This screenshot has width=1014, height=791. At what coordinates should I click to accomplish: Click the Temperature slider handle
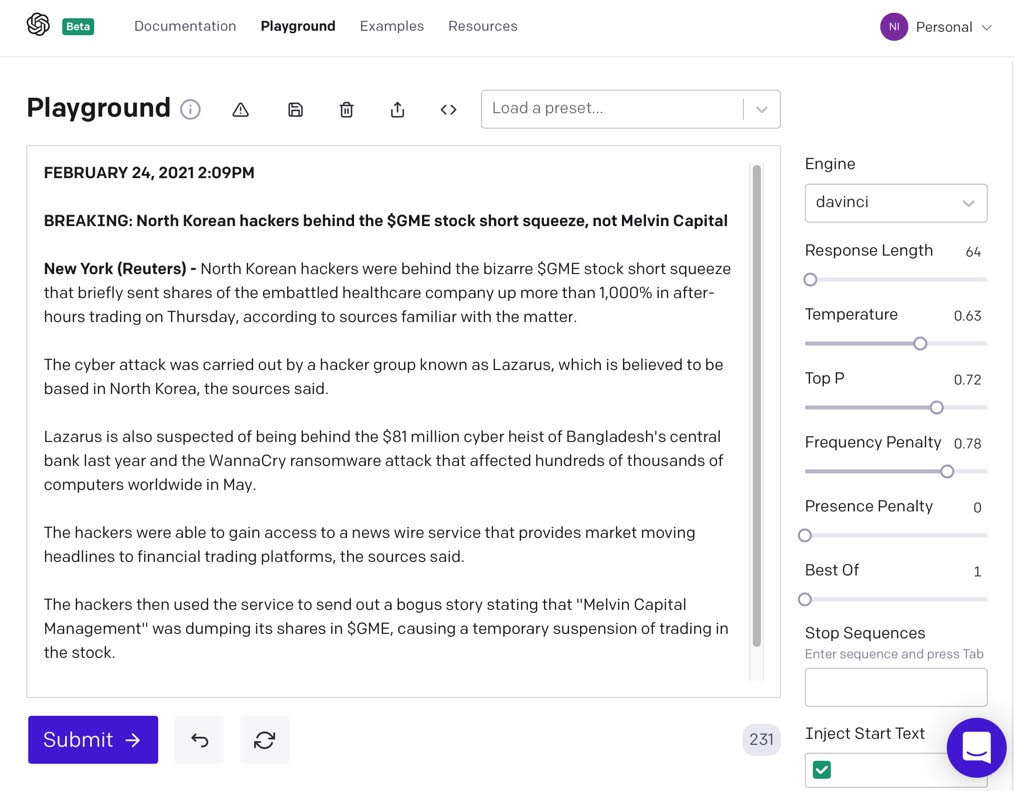[920, 343]
